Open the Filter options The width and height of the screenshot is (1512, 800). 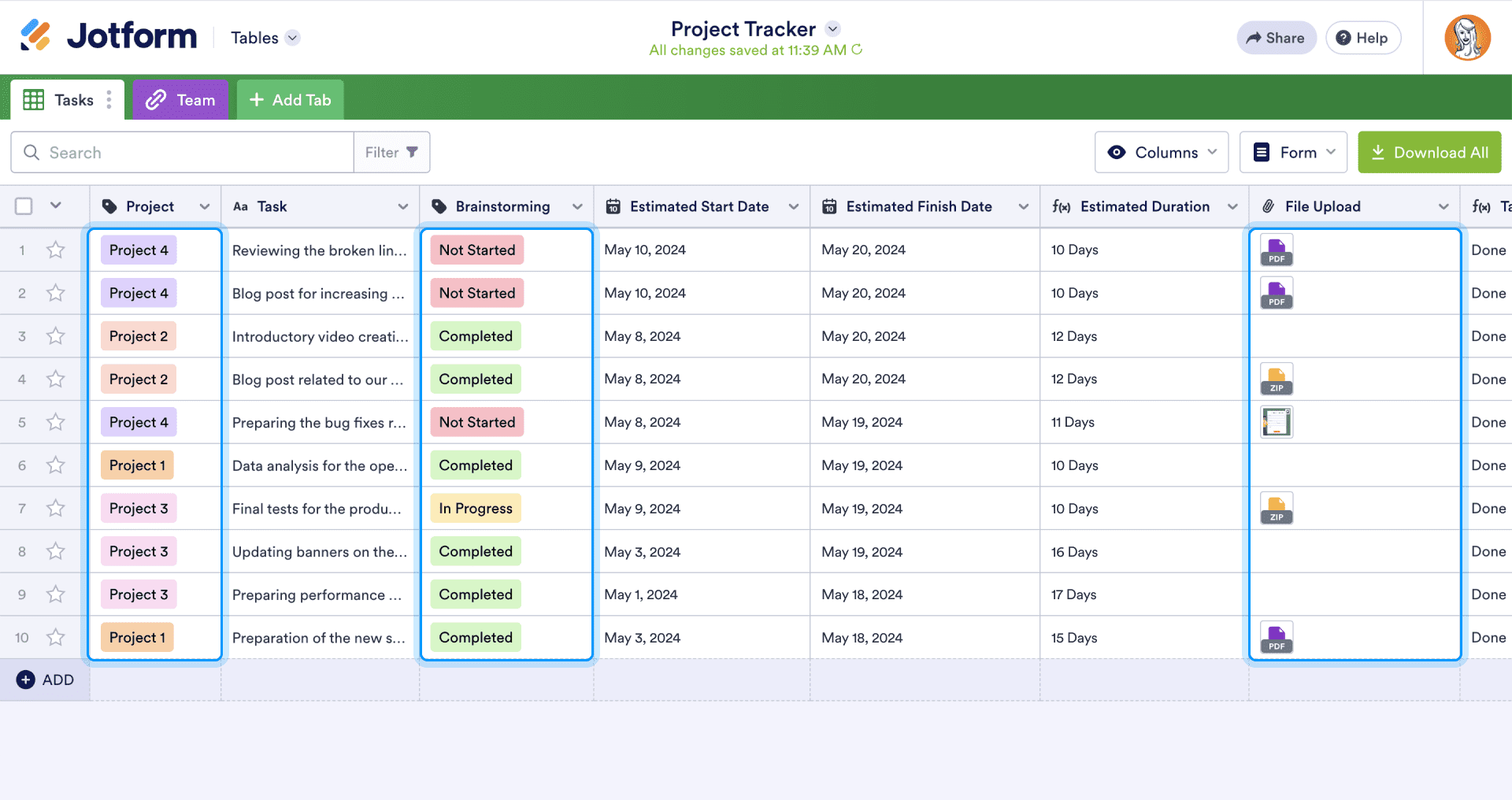tap(391, 152)
